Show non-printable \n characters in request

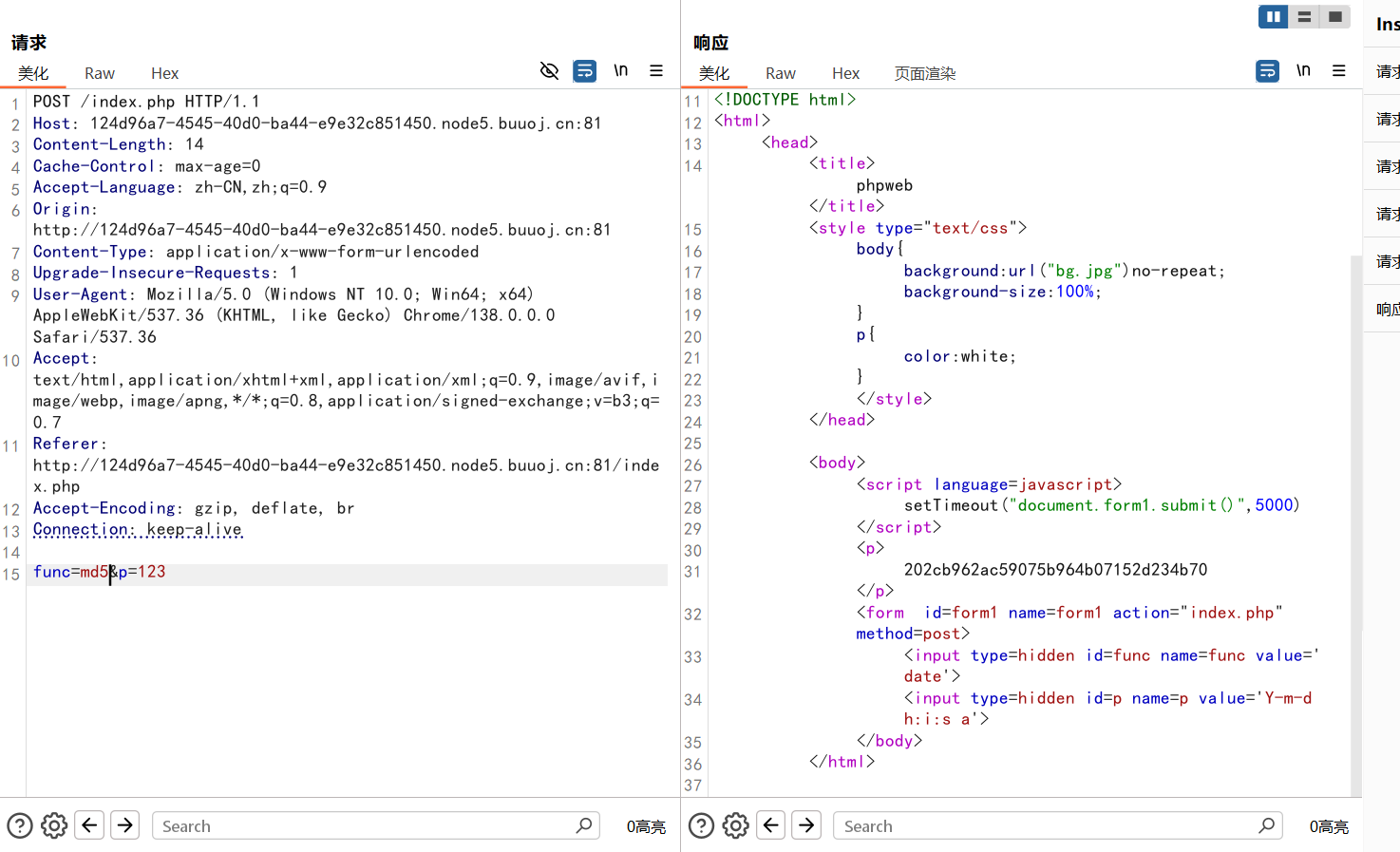click(x=620, y=71)
